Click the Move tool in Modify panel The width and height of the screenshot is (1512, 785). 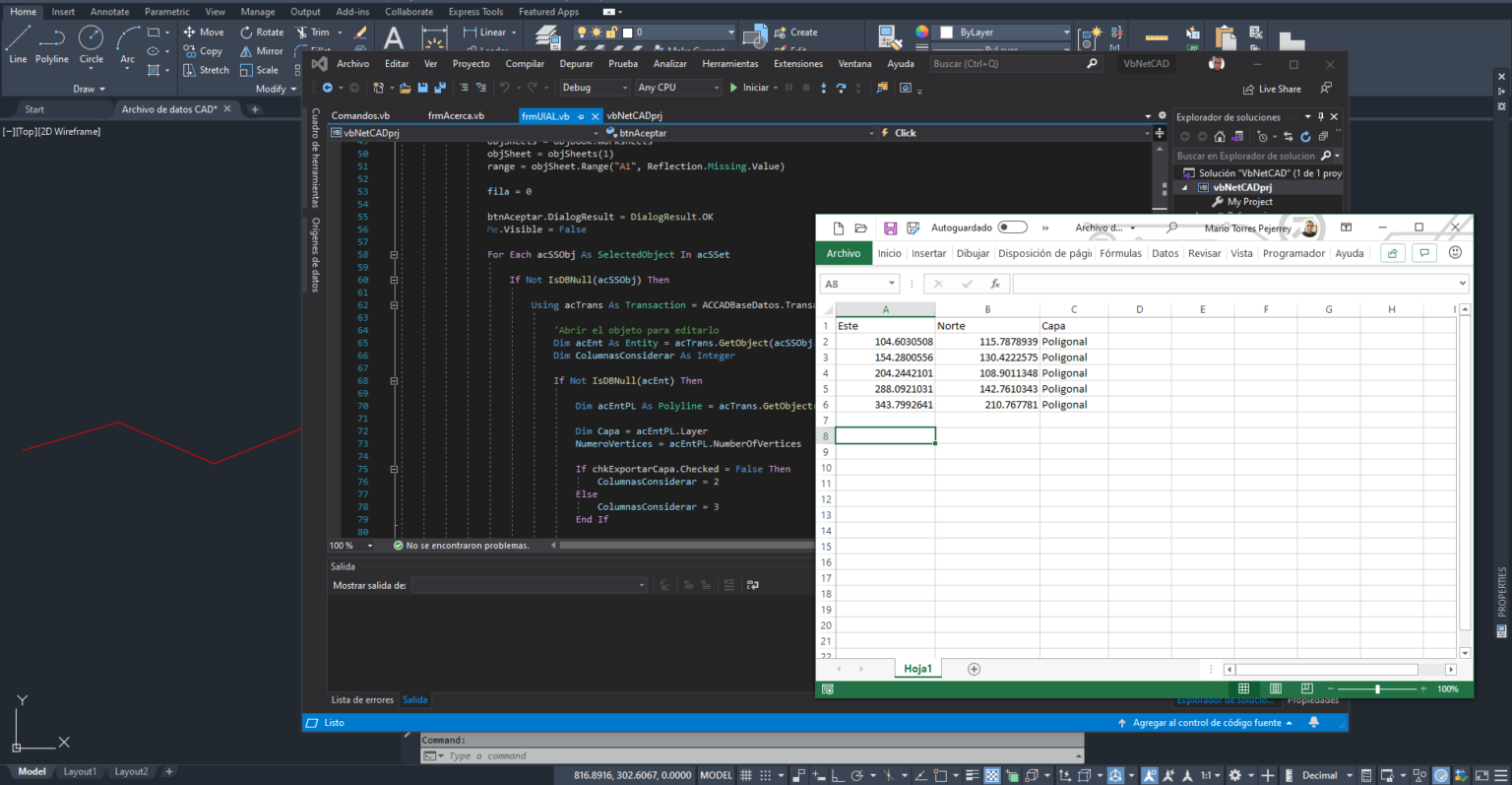(x=204, y=32)
